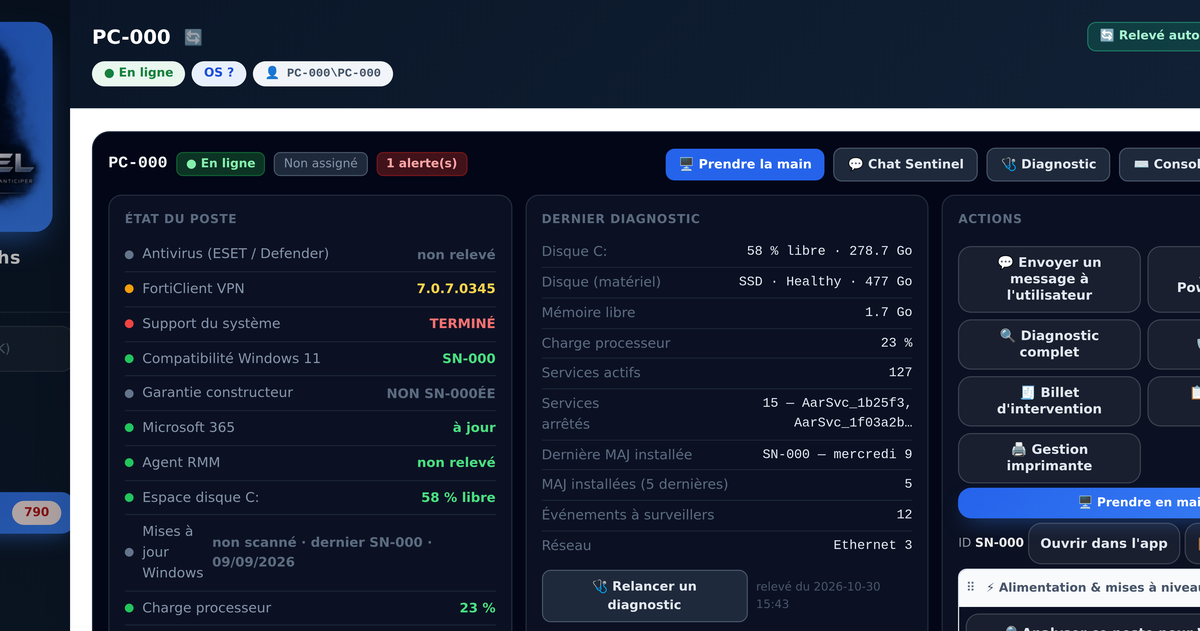
Task: Open Chat Sentinel
Action: tap(906, 164)
